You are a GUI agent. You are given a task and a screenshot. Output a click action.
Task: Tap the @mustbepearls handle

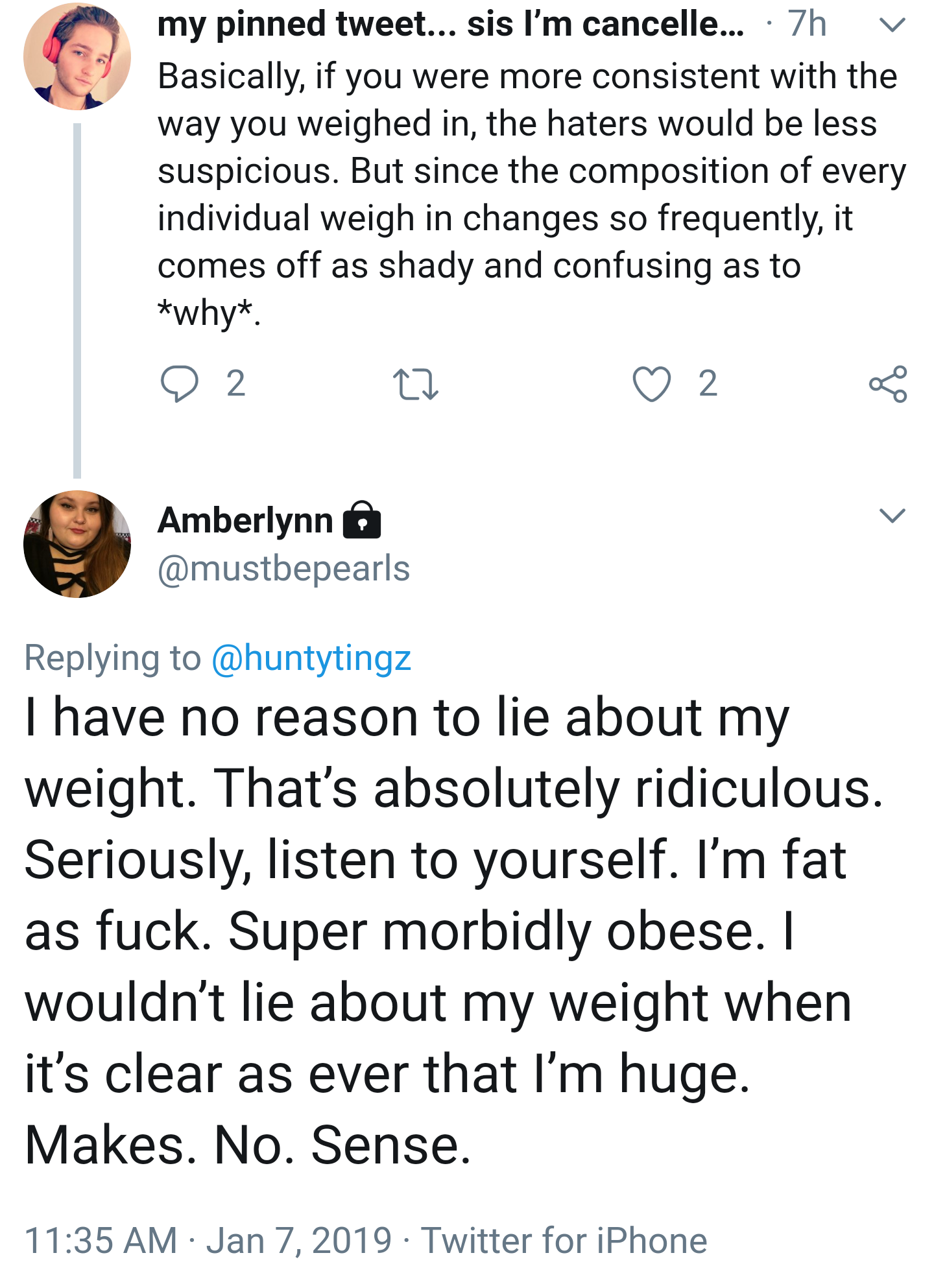coord(283,569)
